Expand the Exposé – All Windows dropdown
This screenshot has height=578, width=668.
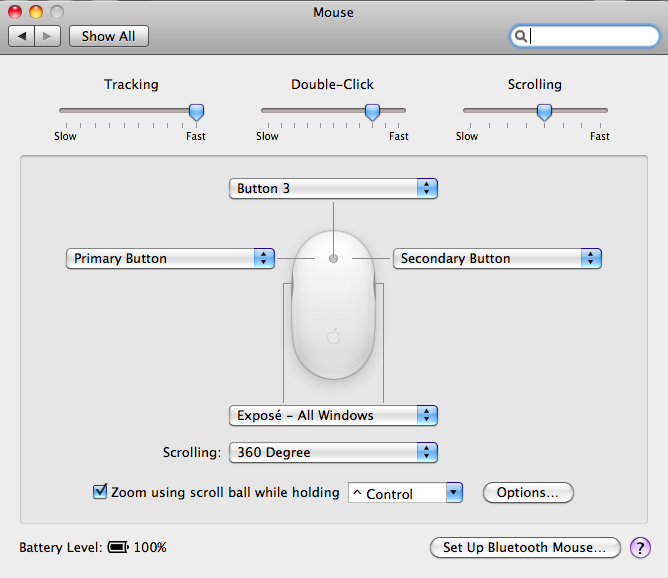pyautogui.click(x=334, y=415)
